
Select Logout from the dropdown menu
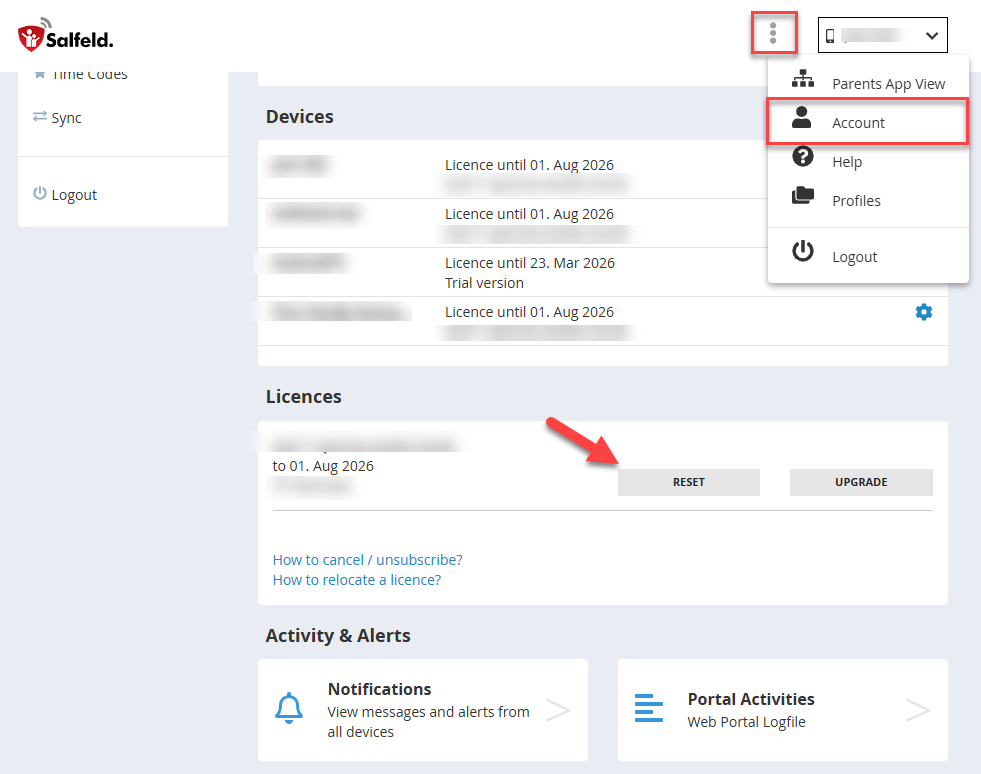[x=854, y=256]
